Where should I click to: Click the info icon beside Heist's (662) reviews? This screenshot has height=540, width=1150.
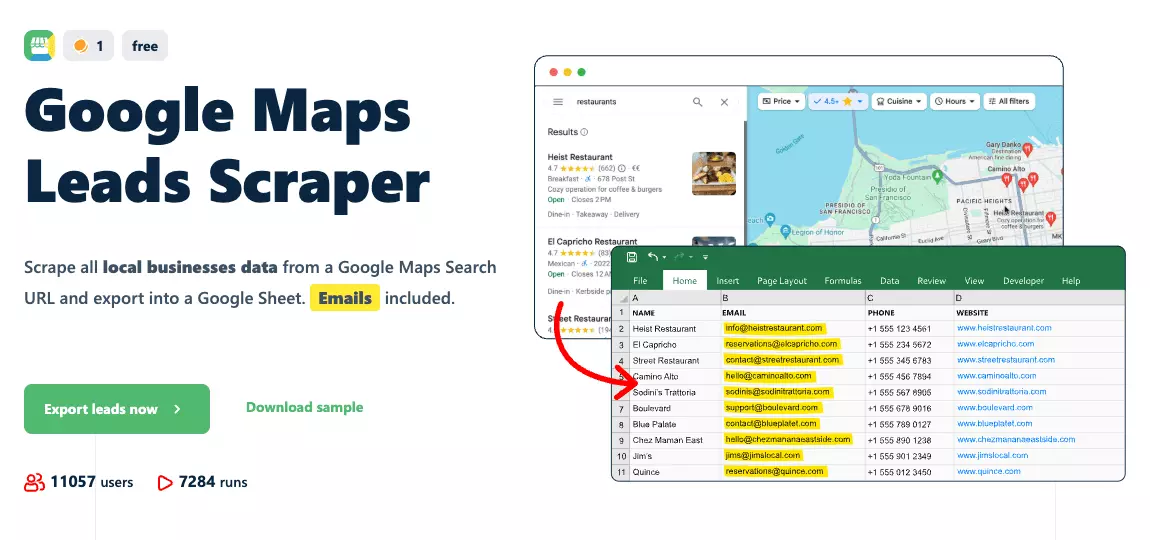(x=622, y=168)
